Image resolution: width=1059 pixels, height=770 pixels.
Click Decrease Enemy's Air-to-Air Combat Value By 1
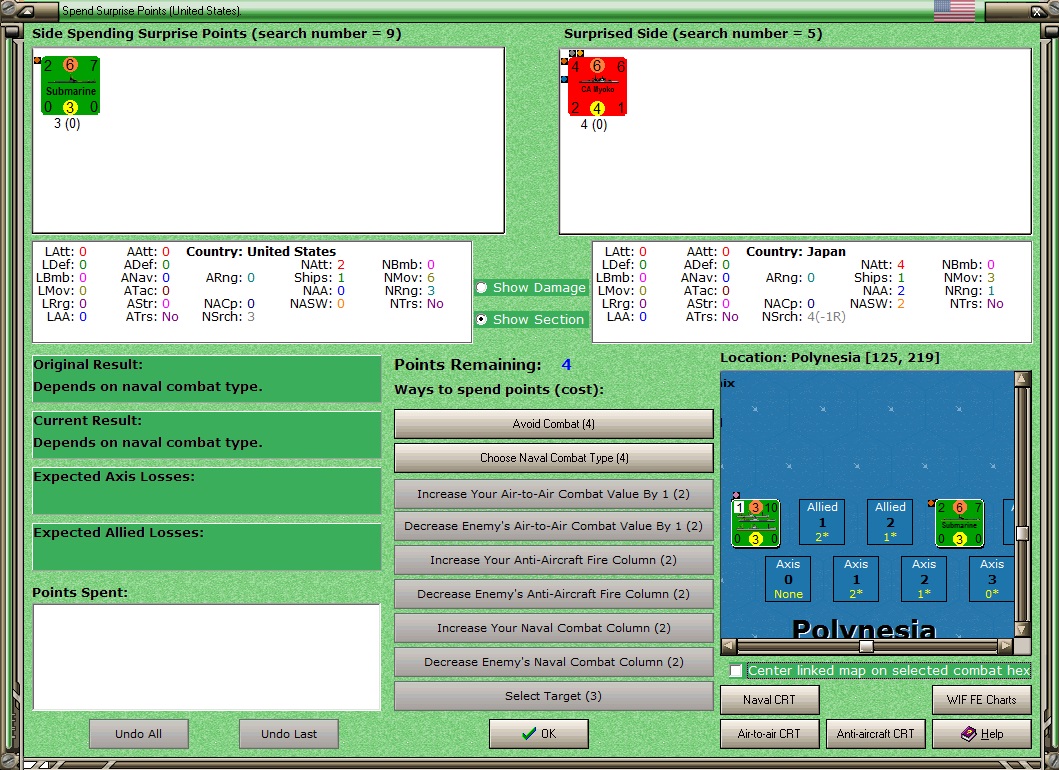click(554, 525)
